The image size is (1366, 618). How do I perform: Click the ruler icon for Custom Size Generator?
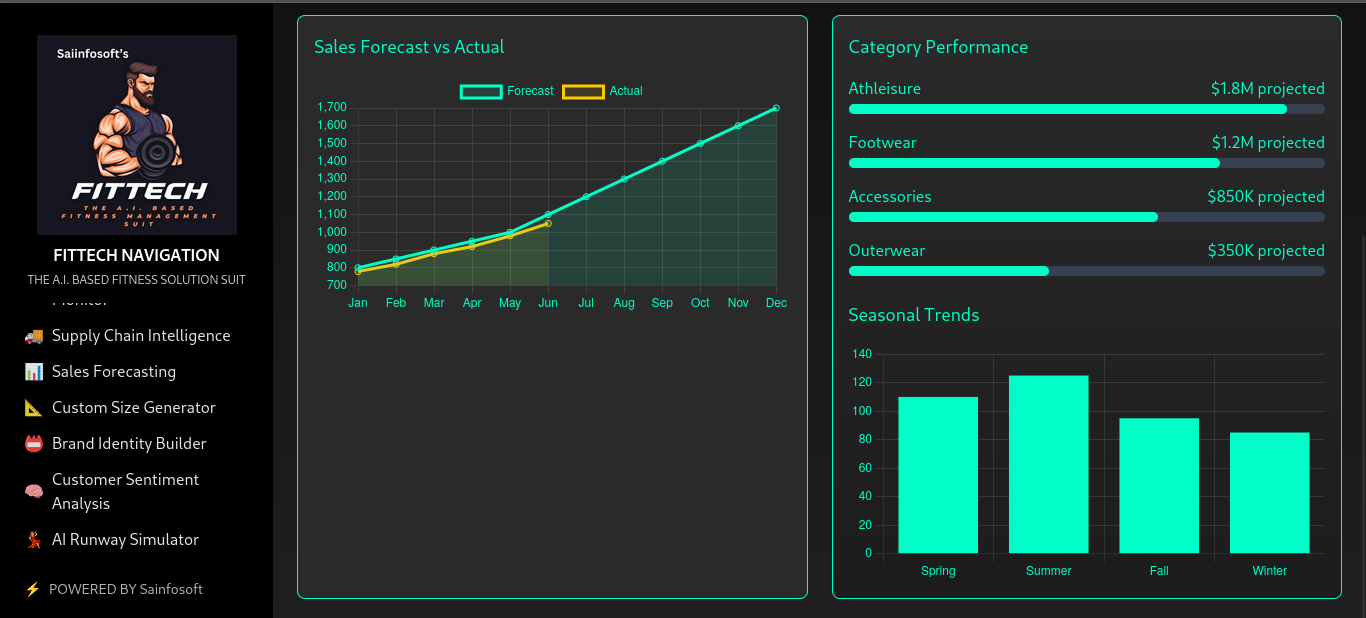[34, 408]
